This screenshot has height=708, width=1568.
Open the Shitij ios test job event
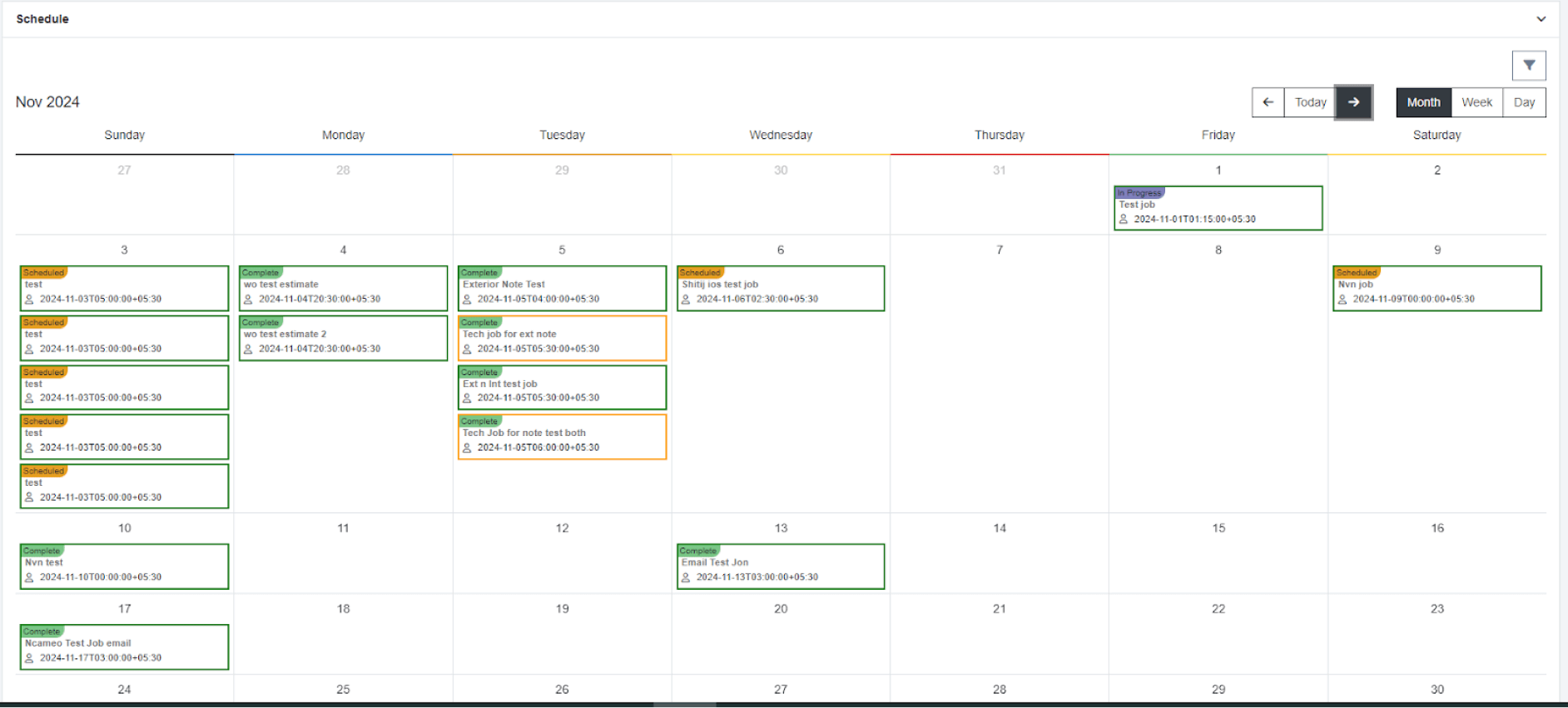pyautogui.click(x=780, y=289)
